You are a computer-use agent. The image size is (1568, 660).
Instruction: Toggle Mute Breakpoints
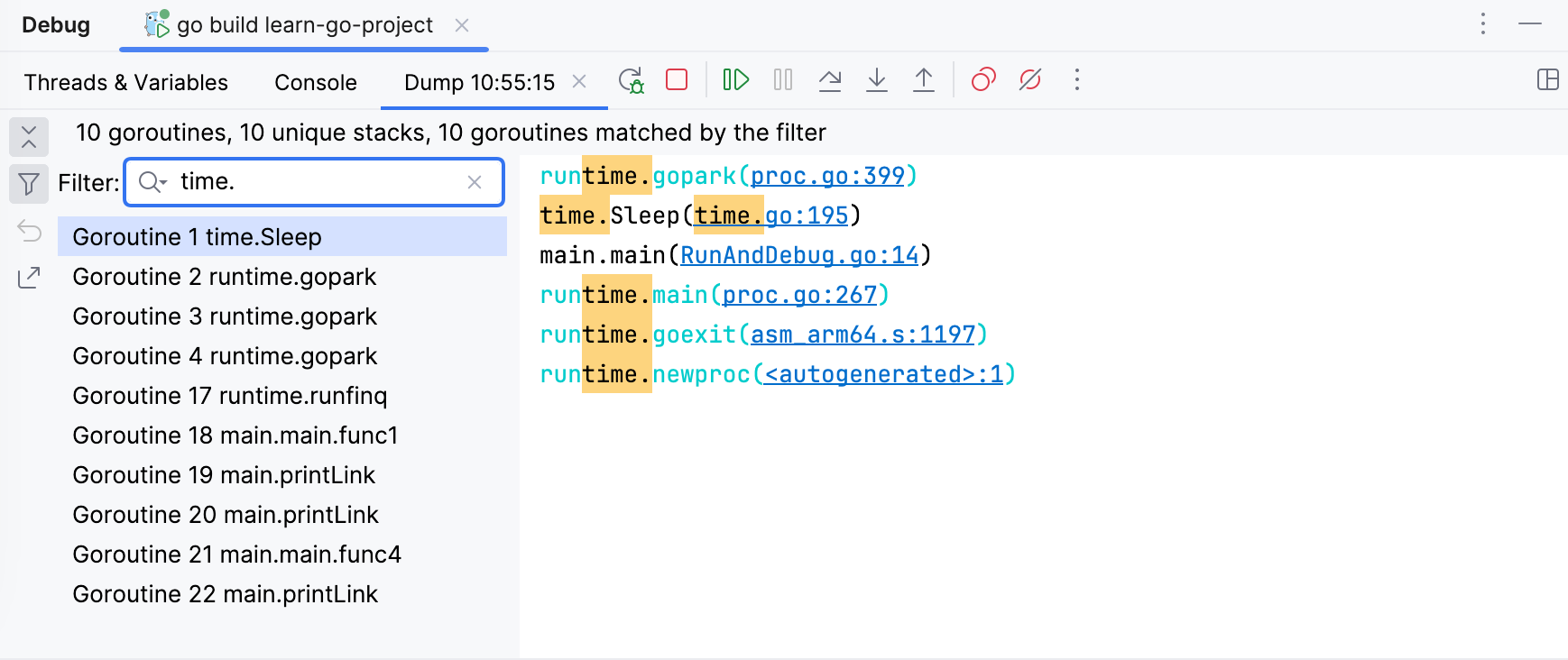coord(1030,80)
